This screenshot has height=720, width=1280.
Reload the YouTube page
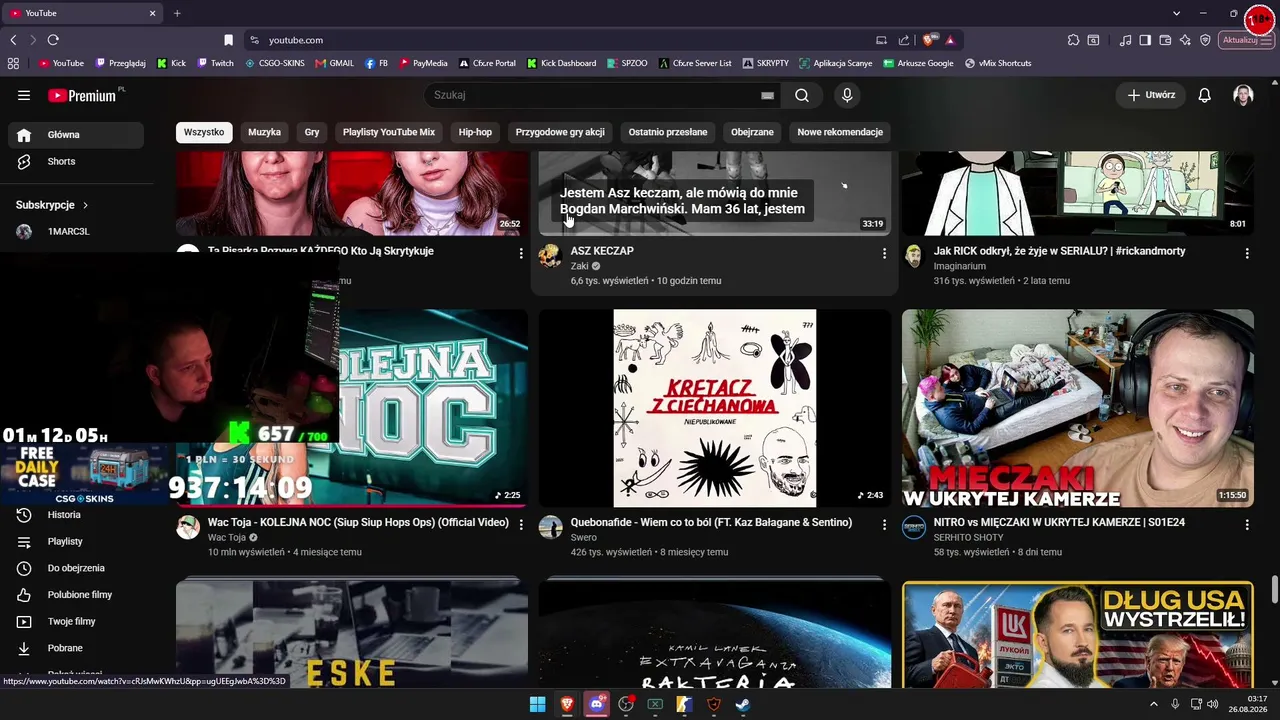click(x=53, y=40)
